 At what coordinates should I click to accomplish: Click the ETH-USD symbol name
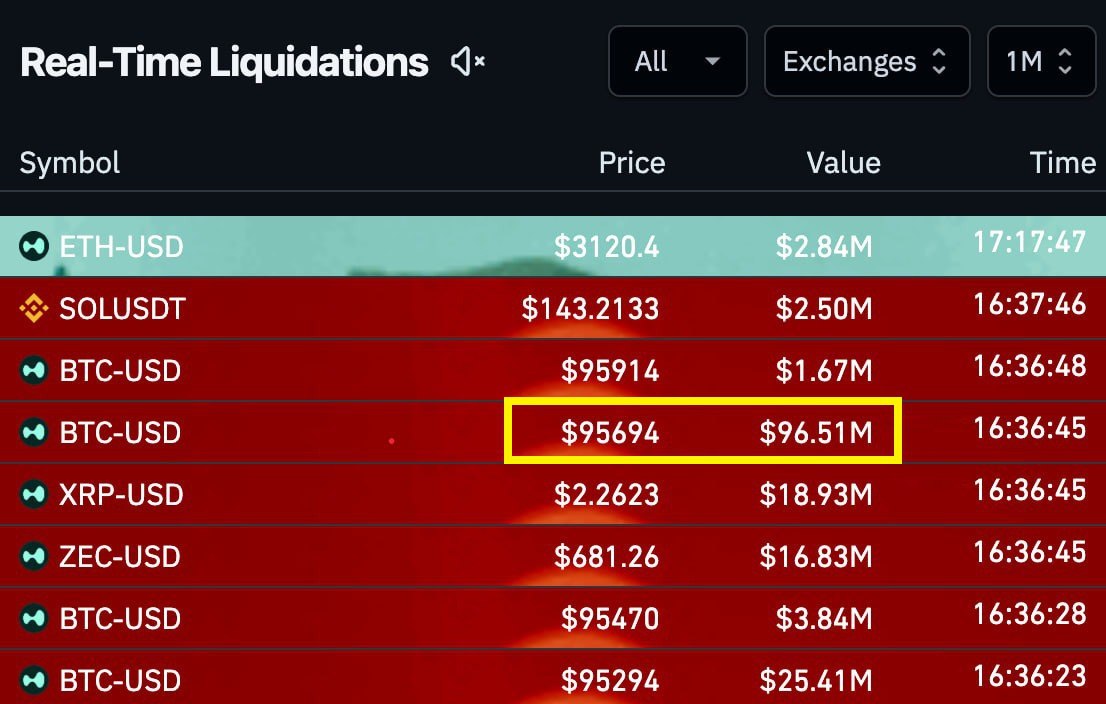coord(121,246)
